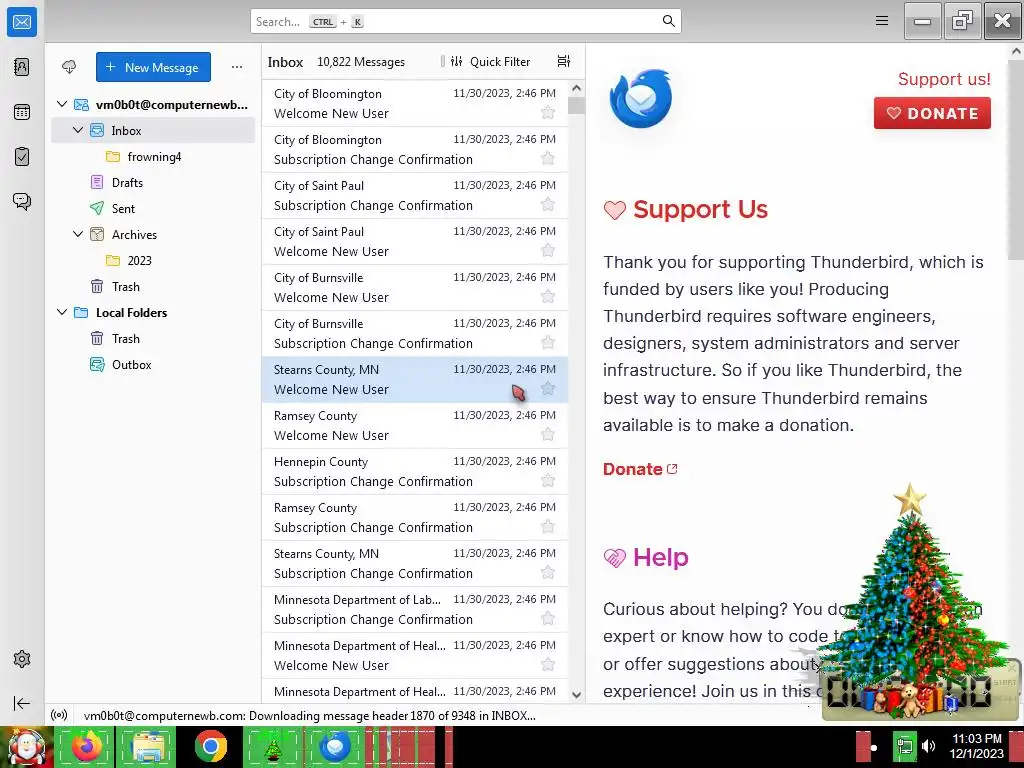Collapse the Inbox folder chevron
Viewport: 1024px width, 768px height.
[x=78, y=130]
